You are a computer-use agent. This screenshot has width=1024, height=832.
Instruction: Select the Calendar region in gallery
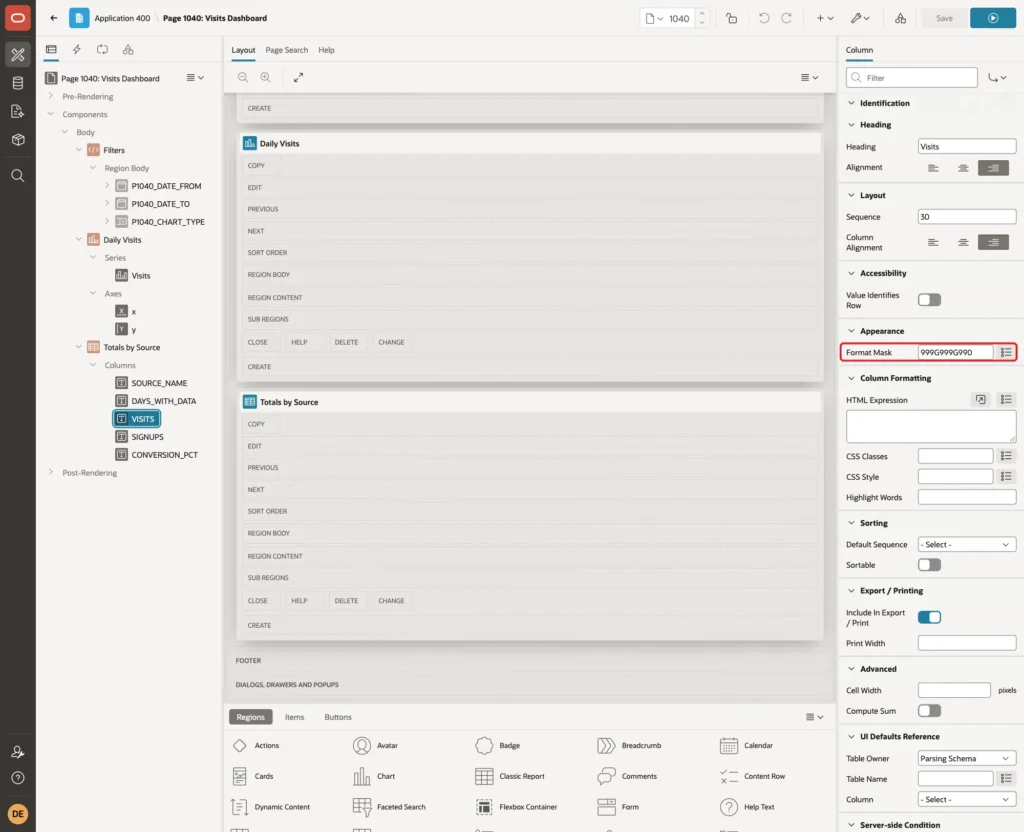click(x=746, y=745)
